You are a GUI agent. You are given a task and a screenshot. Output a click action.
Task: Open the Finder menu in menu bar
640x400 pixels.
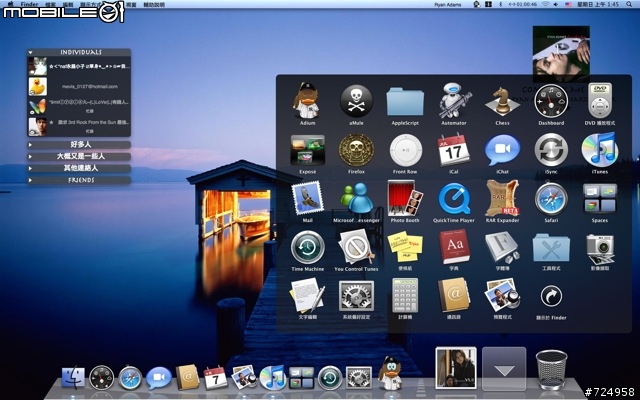tap(29, 4)
